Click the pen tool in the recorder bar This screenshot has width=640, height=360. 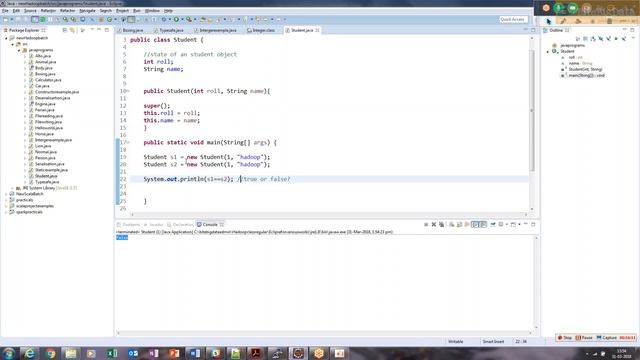(x=563, y=21)
